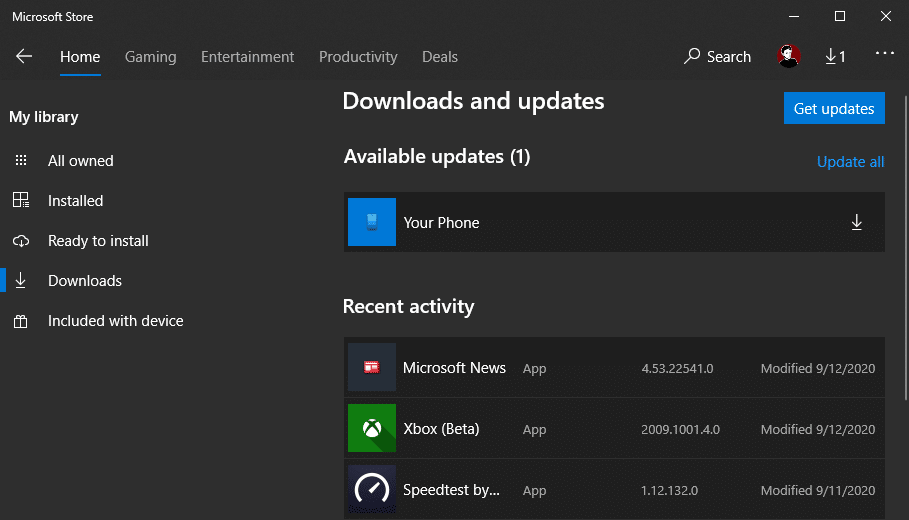
Task: Click Modified 9/12/2020 for Microsoft News
Action: 817,368
